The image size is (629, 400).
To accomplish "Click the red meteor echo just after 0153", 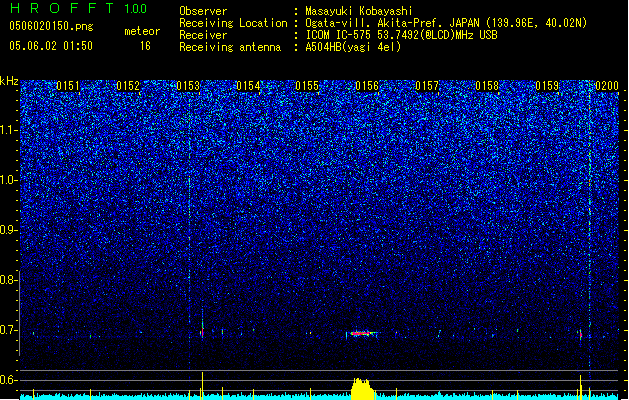I will pyautogui.click(x=202, y=332).
